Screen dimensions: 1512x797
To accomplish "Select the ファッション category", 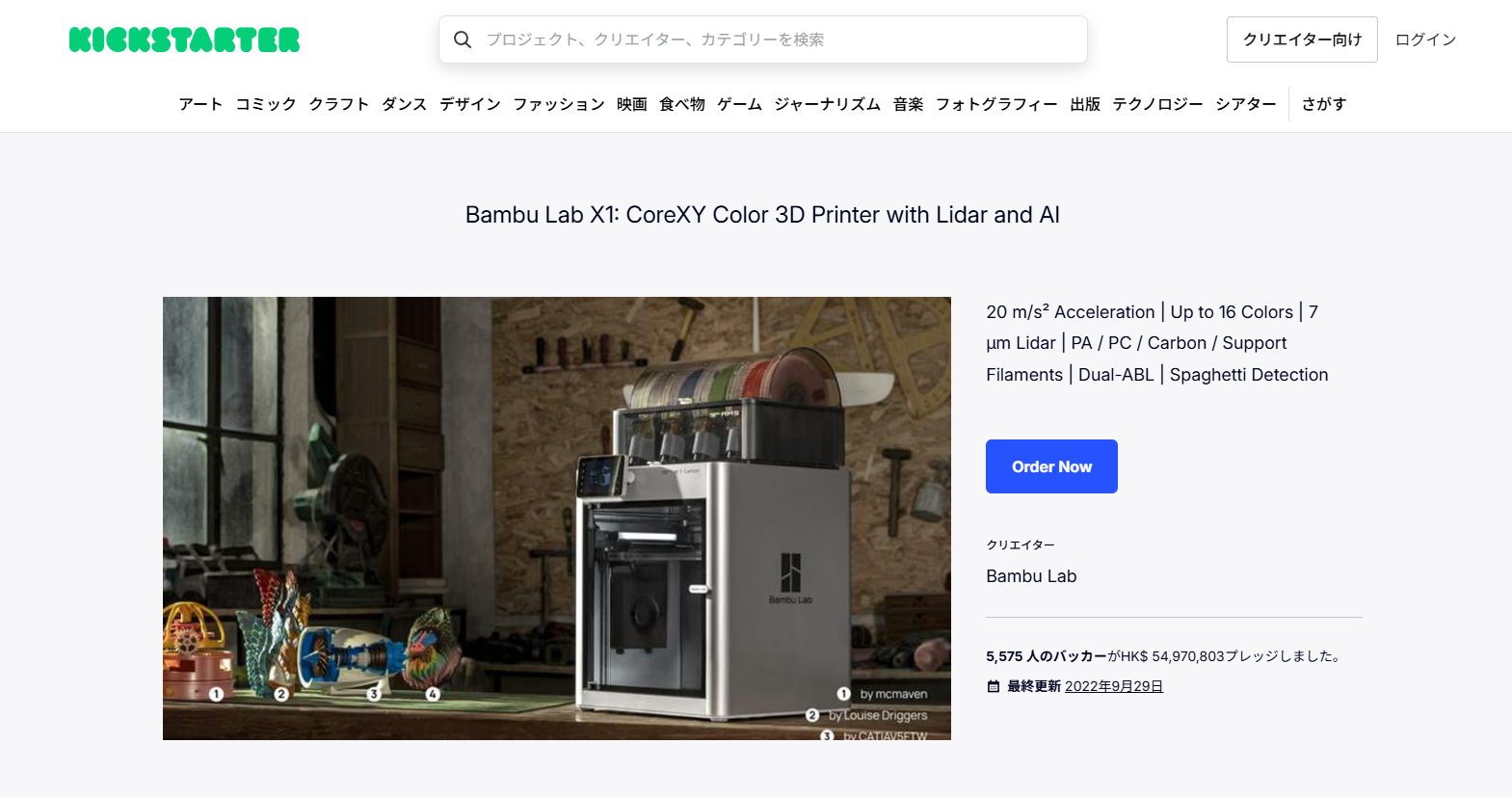I will pos(559,104).
